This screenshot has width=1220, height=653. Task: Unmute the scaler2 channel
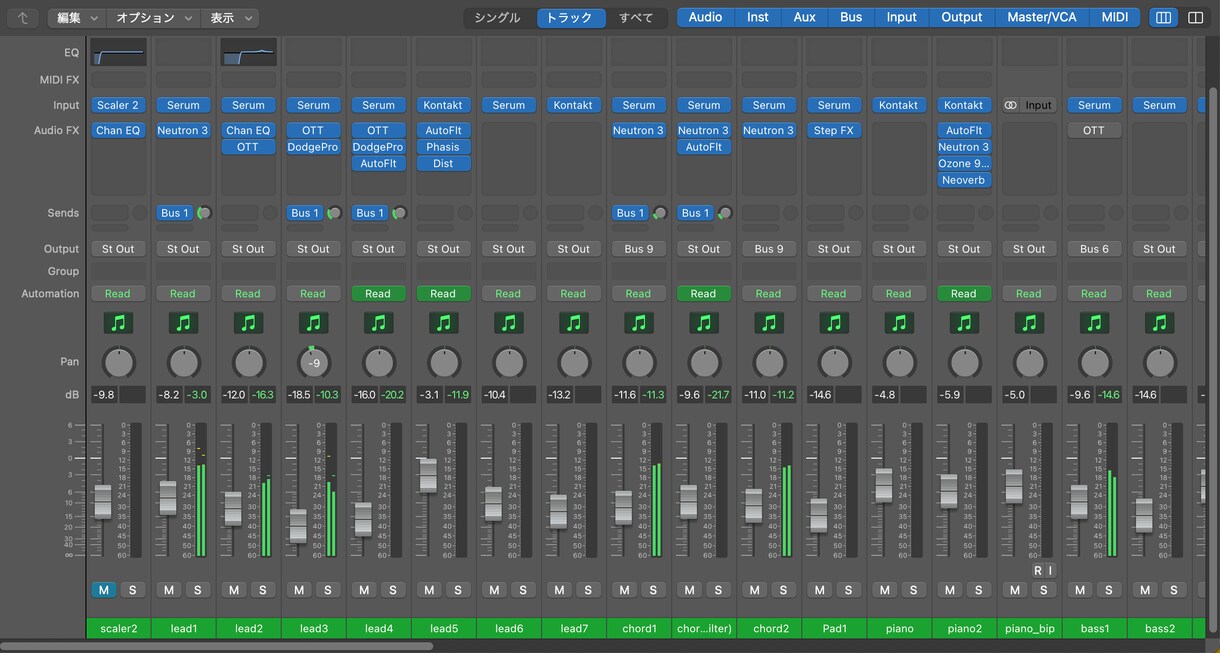pyautogui.click(x=104, y=590)
